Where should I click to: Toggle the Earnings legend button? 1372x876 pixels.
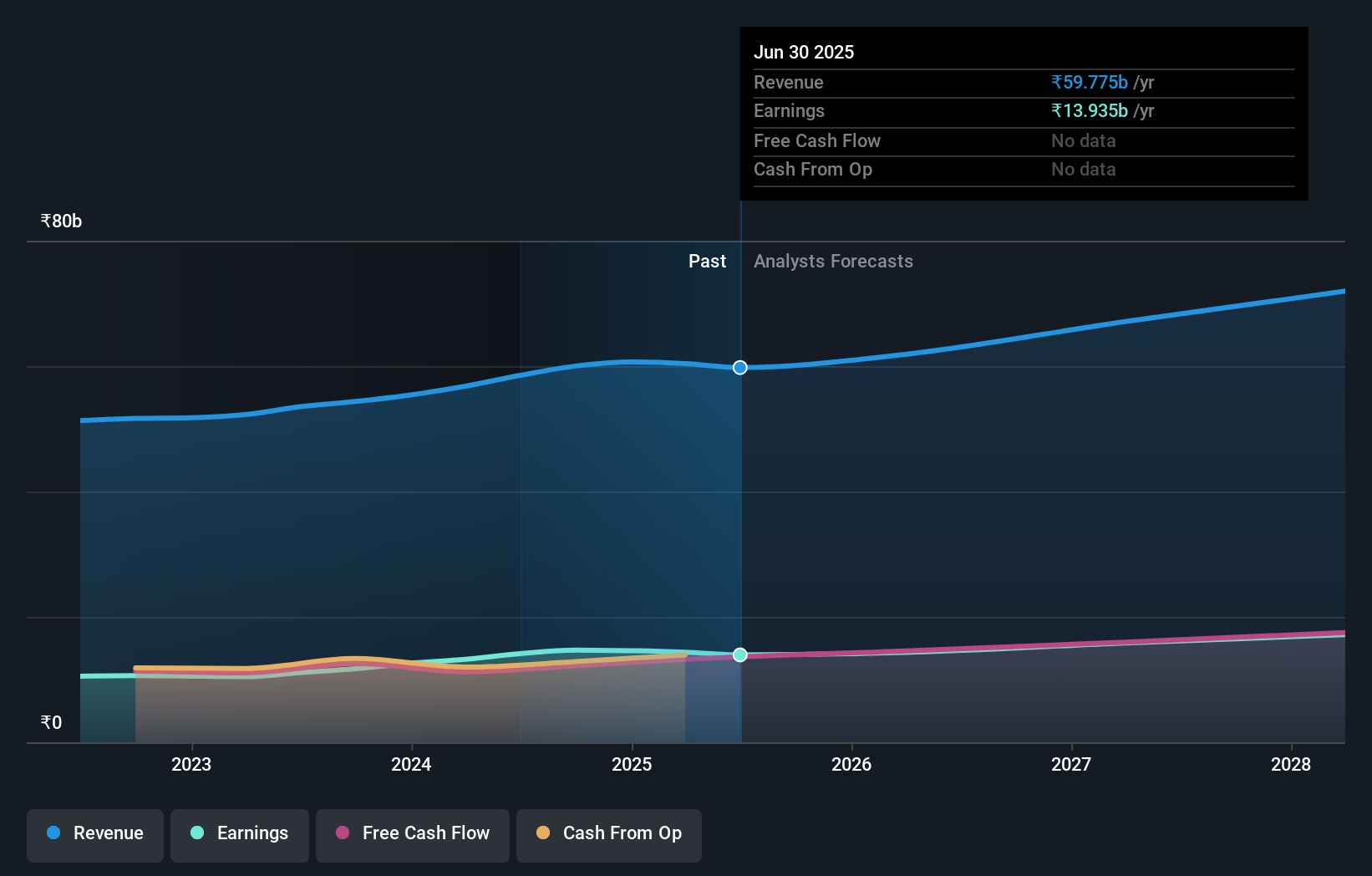(x=240, y=835)
